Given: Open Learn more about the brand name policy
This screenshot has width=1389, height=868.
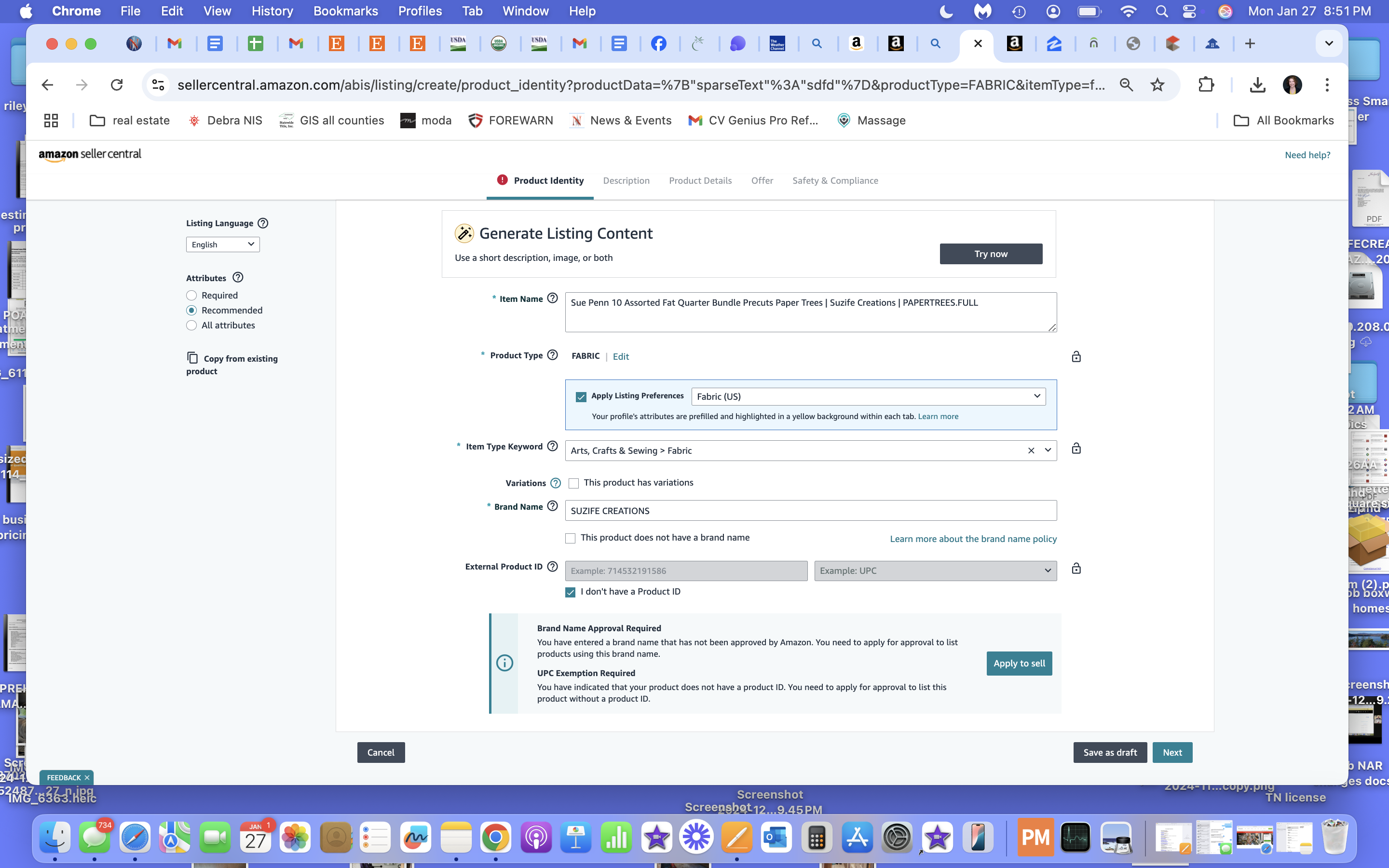Looking at the screenshot, I should click(x=973, y=539).
